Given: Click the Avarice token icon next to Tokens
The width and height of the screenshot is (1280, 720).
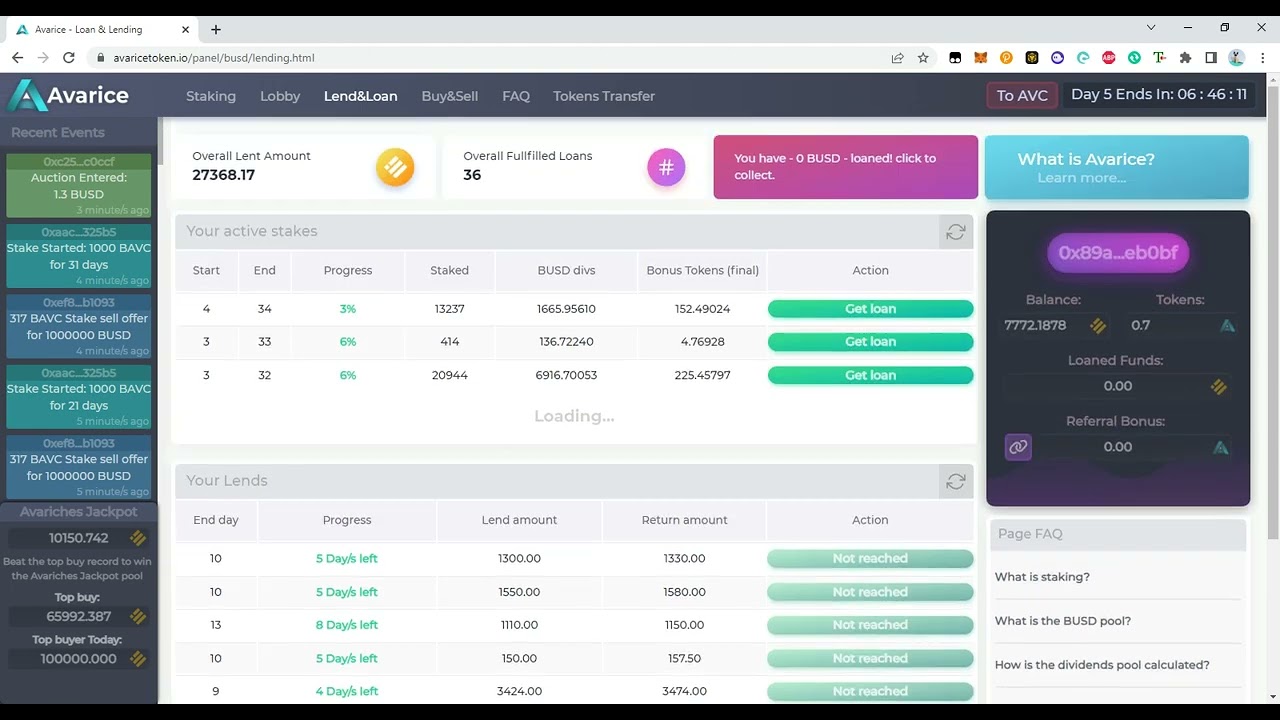Looking at the screenshot, I should (x=1227, y=325).
